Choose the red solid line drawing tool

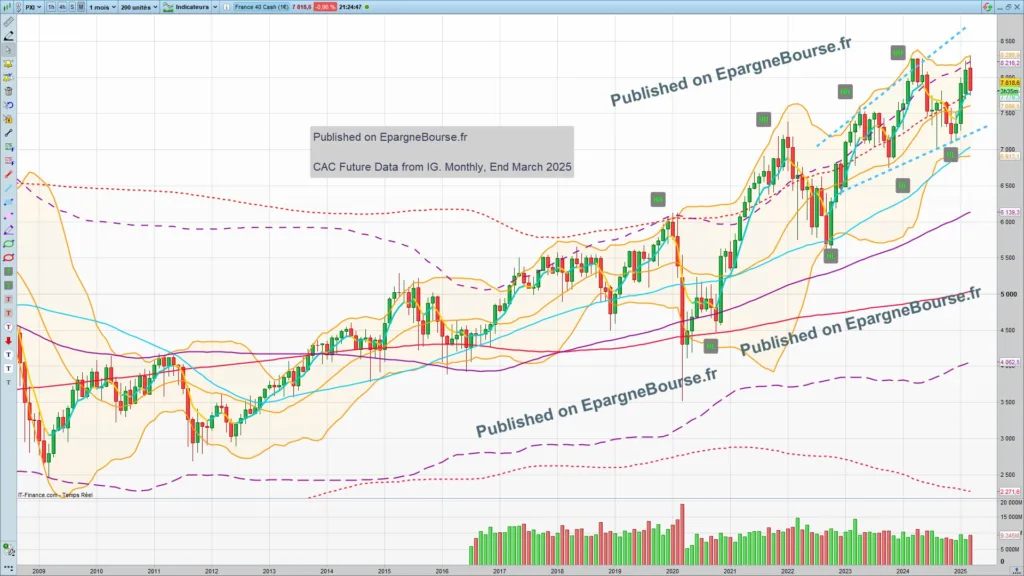click(8, 174)
